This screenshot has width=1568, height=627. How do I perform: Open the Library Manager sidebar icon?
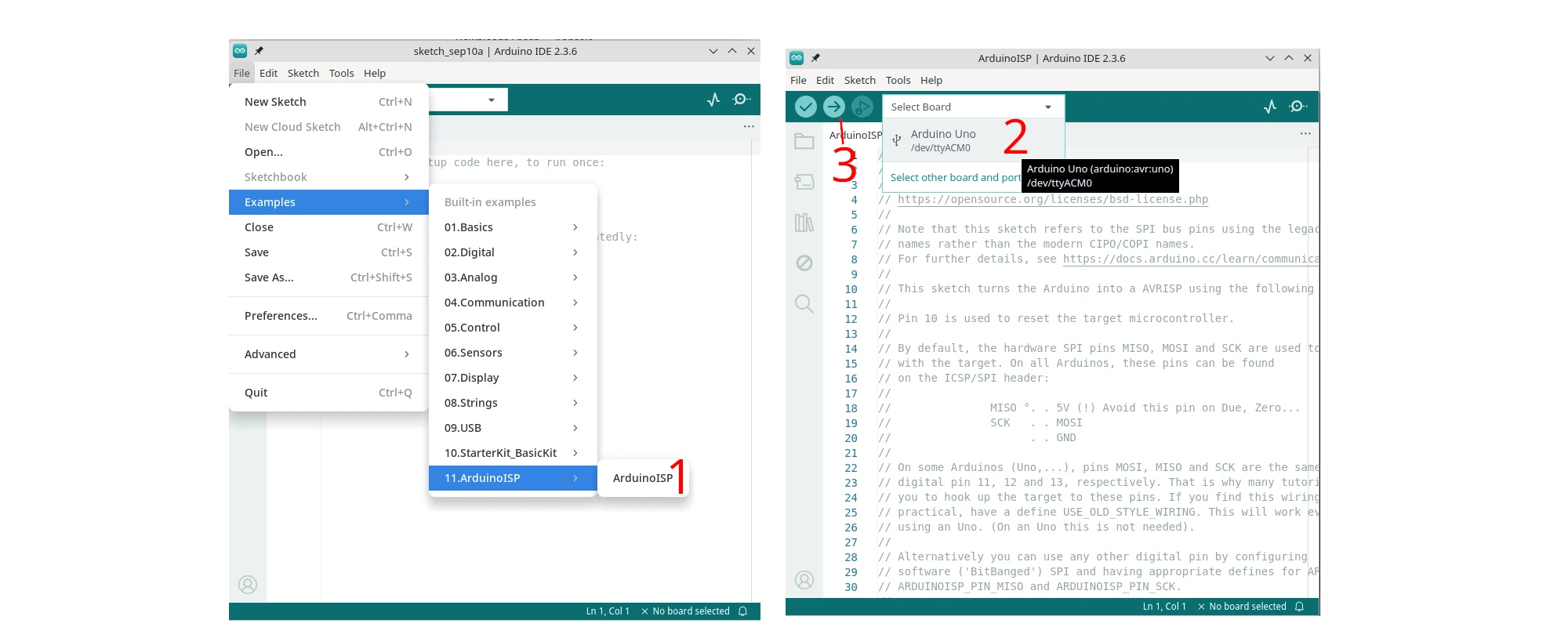(804, 223)
